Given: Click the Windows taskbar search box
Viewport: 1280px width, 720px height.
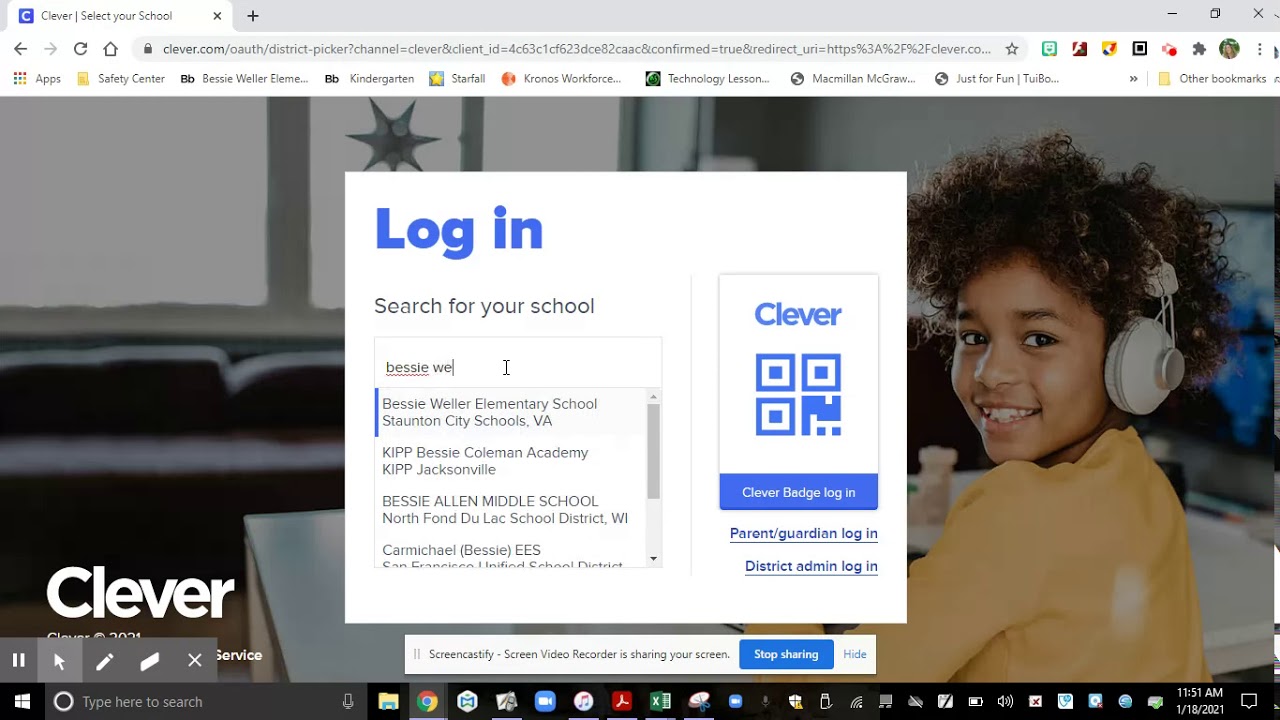Looking at the screenshot, I should click(x=205, y=701).
